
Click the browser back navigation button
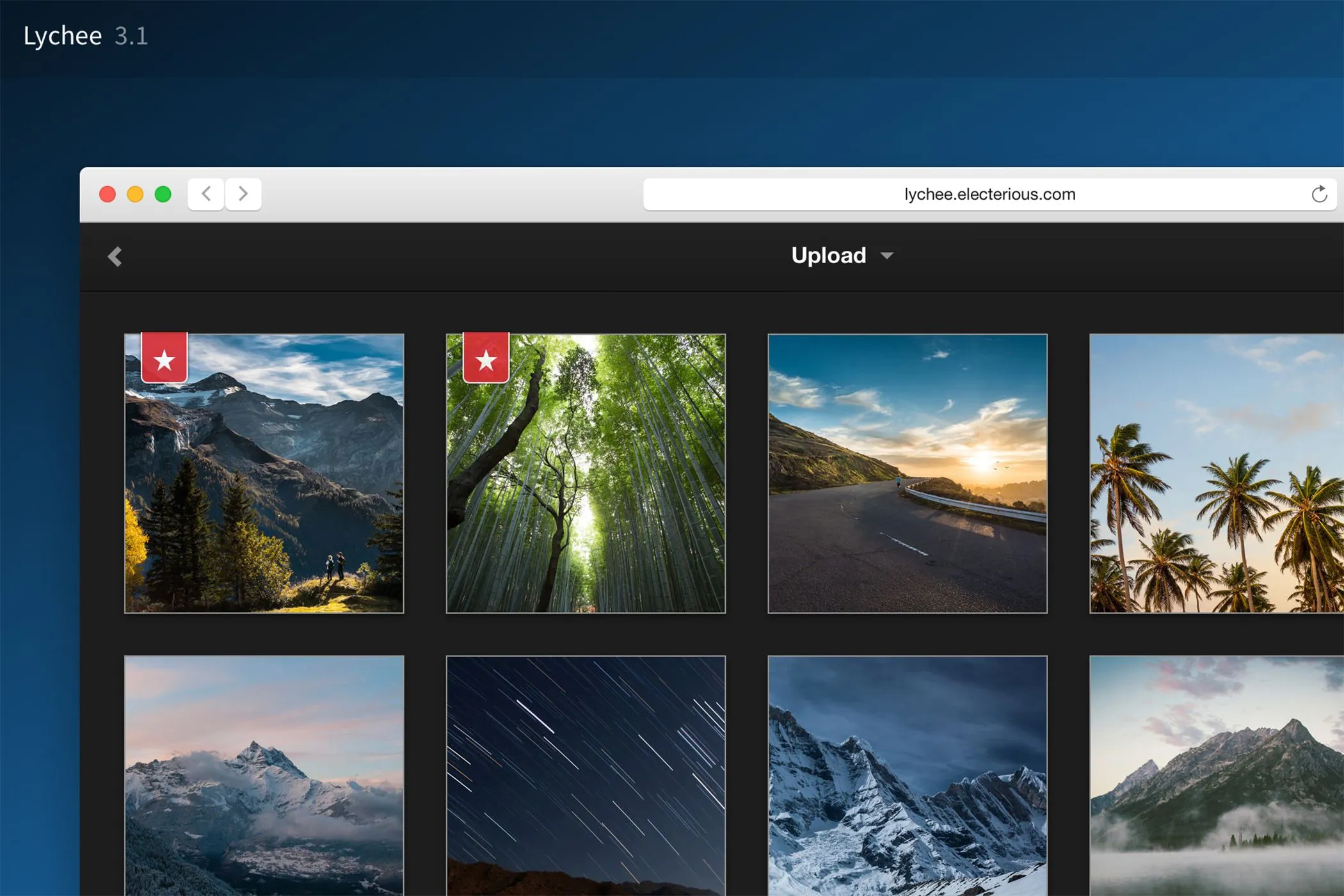click(206, 194)
